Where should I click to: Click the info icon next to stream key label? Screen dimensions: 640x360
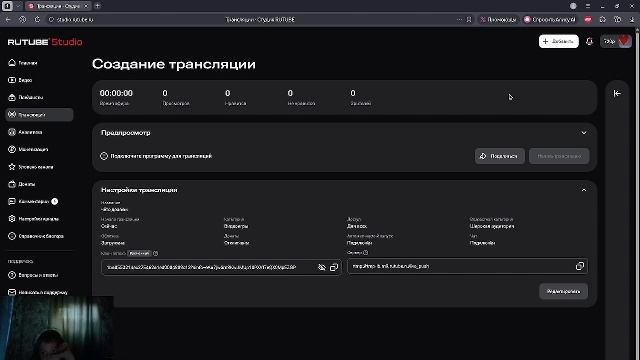pyautogui.click(x=156, y=253)
